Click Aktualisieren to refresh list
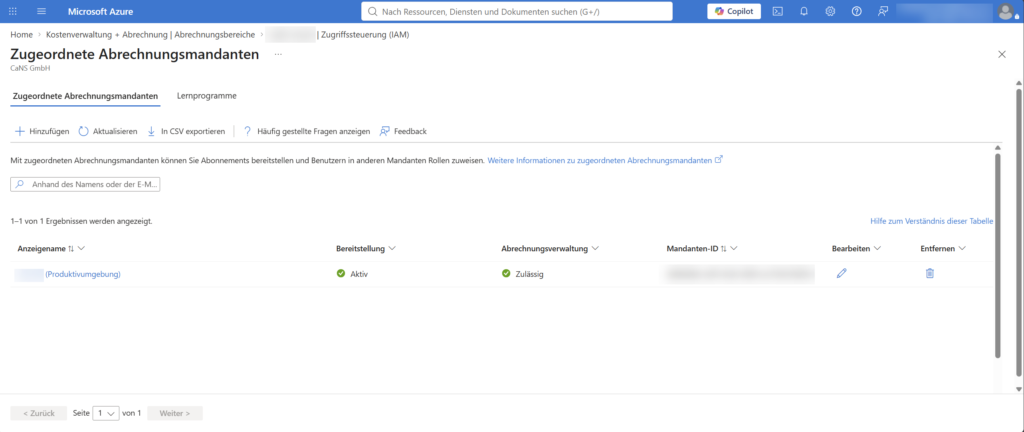This screenshot has height=432, width=1024. click(x=108, y=131)
